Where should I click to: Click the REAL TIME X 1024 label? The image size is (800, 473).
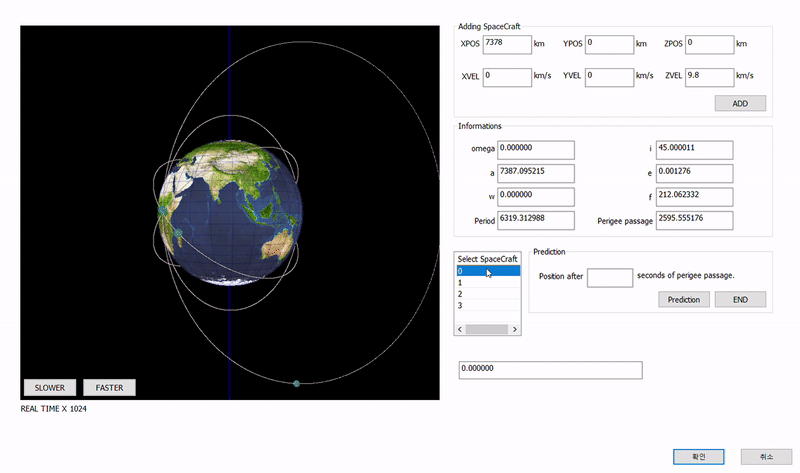[x=54, y=409]
